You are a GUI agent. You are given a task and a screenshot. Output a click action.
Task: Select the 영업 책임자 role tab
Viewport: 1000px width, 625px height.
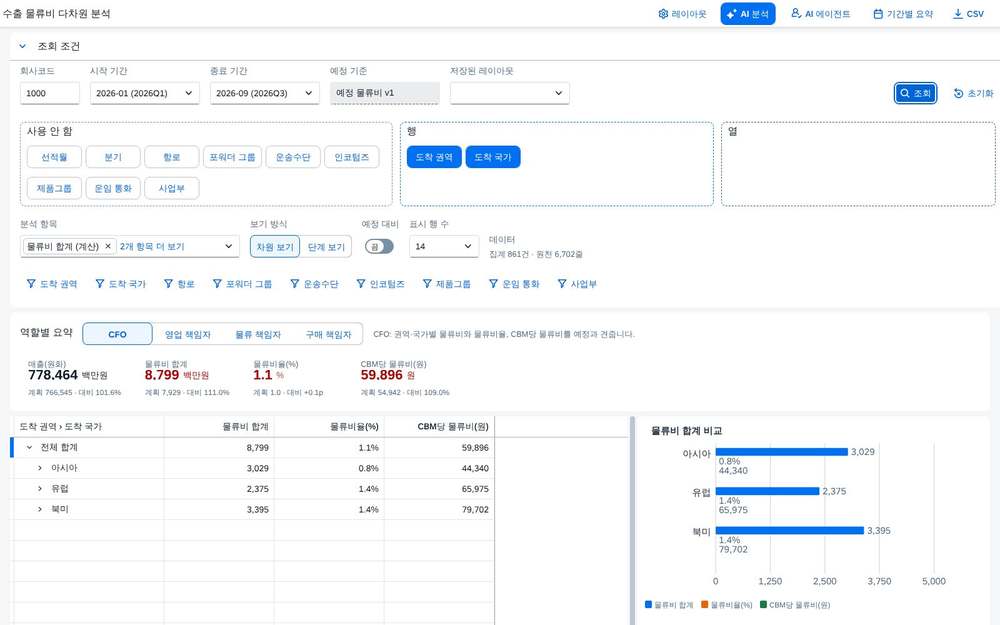188,334
